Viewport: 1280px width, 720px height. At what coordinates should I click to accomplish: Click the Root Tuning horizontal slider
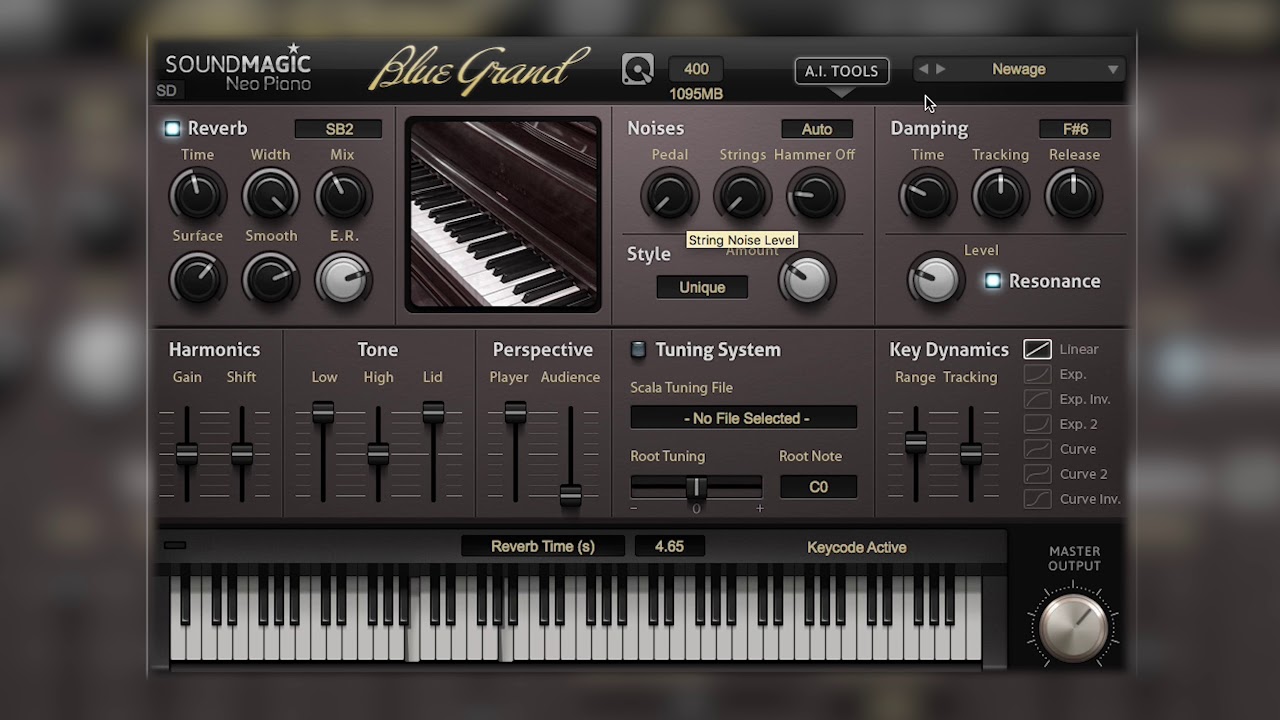(696, 488)
